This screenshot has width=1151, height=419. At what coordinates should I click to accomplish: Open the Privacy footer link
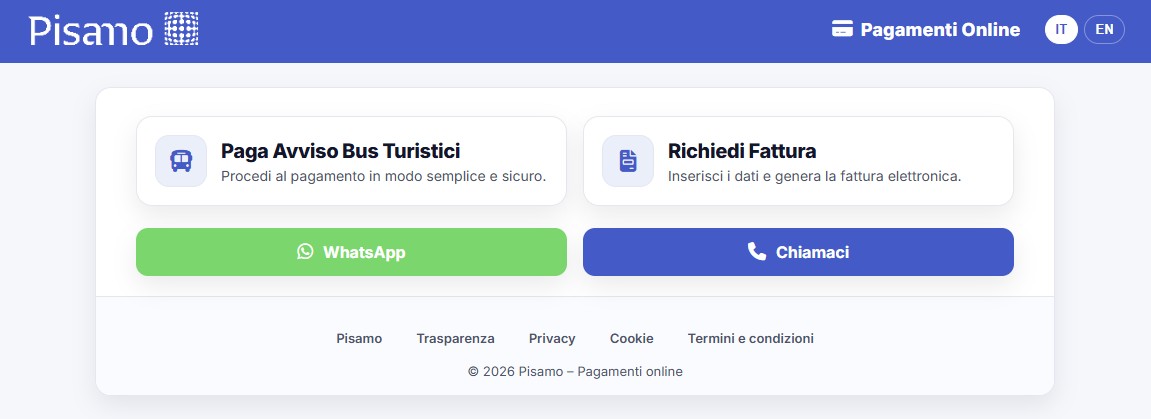click(552, 339)
